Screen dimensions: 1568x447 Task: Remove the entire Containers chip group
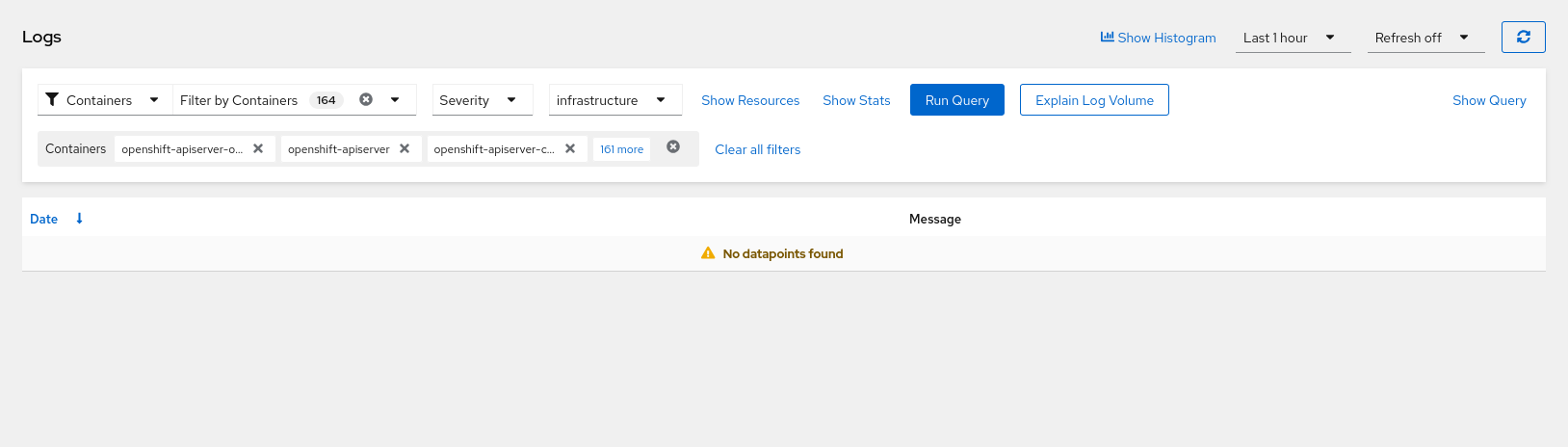(x=673, y=147)
